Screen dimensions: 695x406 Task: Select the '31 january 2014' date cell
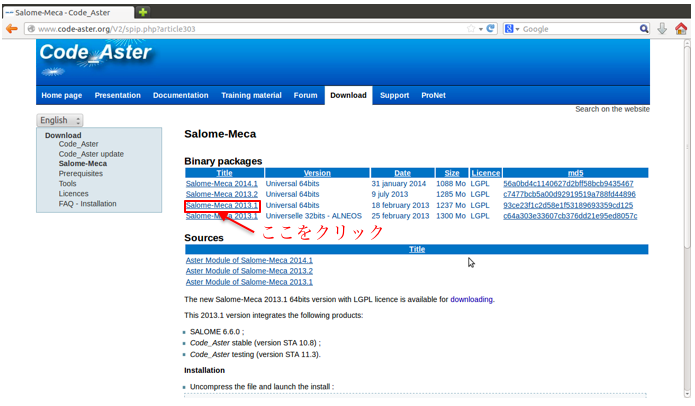(x=398, y=183)
